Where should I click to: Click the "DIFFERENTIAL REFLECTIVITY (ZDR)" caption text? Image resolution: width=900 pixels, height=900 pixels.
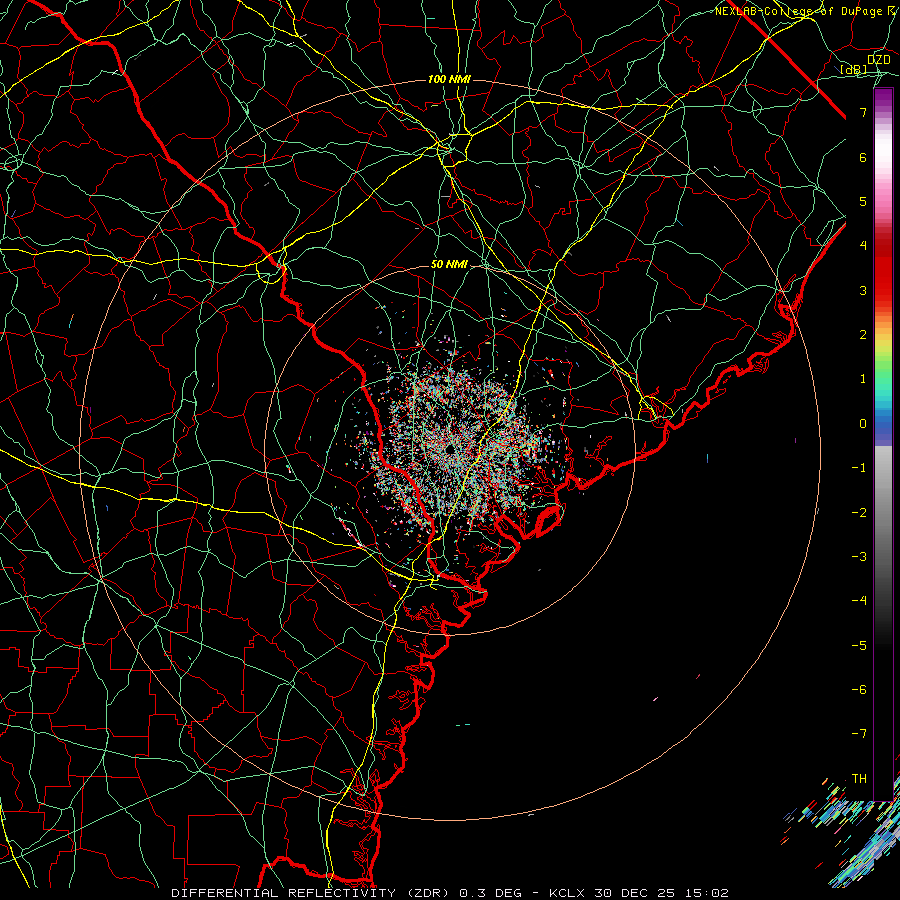pos(313,893)
